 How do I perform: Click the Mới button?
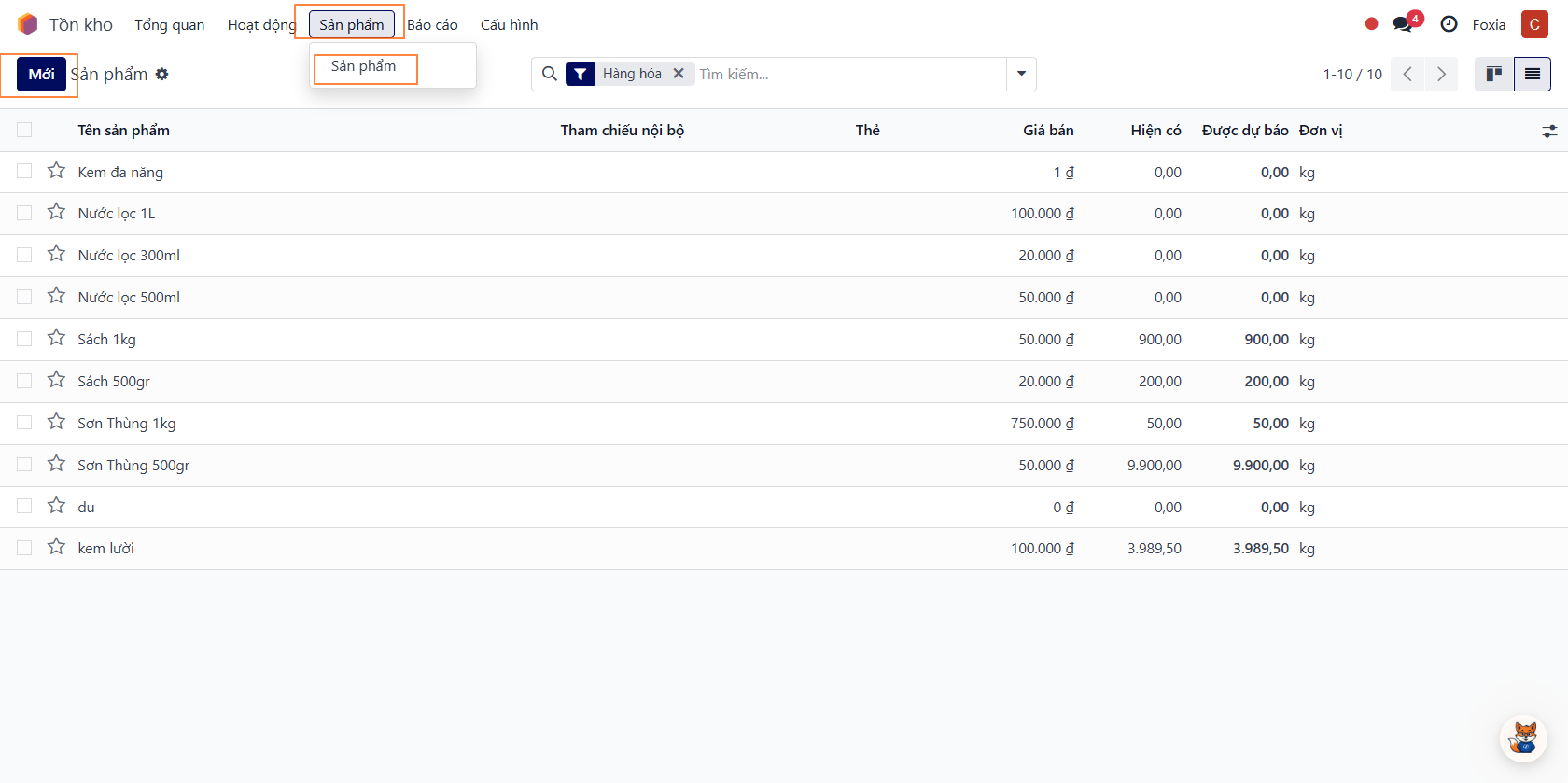[x=41, y=74]
